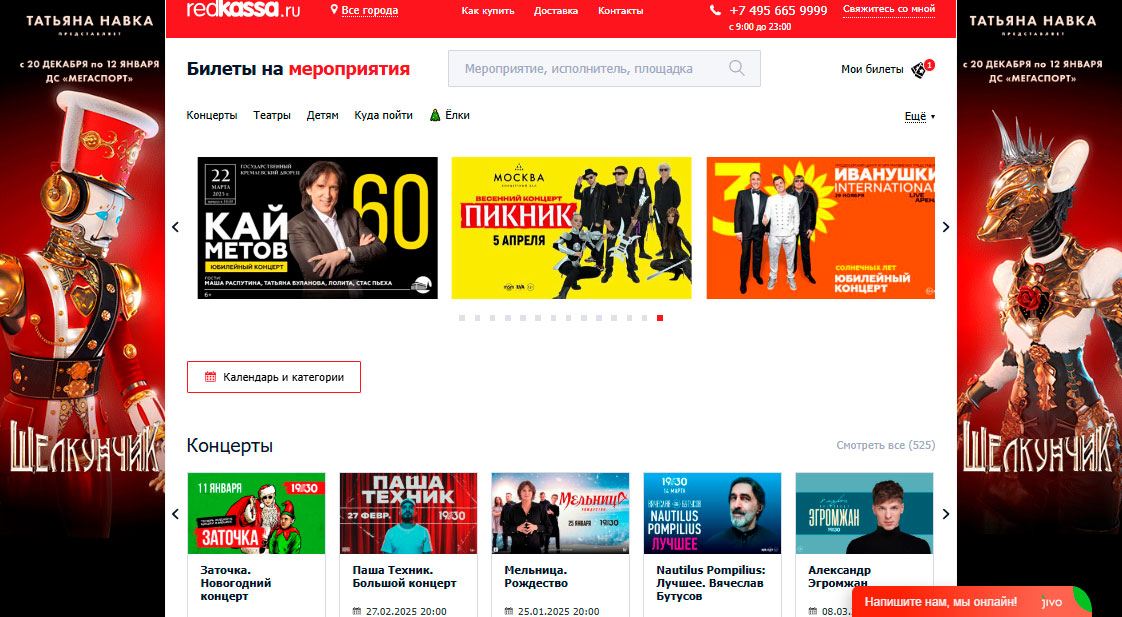Open the Nautilus Pompilius Лучшее poster
Screen dimensions: 1122x617
click(x=712, y=513)
